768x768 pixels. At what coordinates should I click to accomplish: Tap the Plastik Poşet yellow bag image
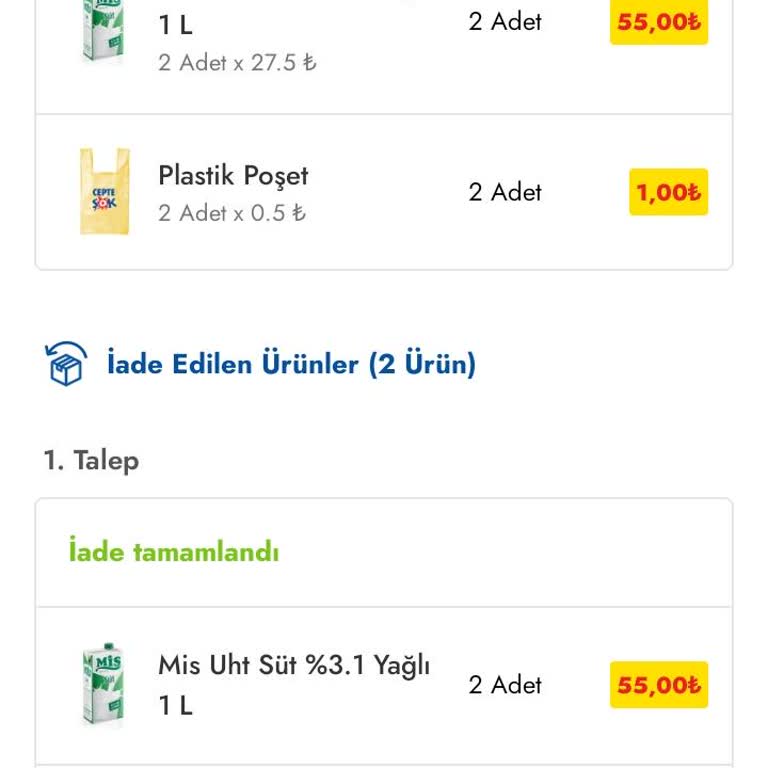click(104, 191)
